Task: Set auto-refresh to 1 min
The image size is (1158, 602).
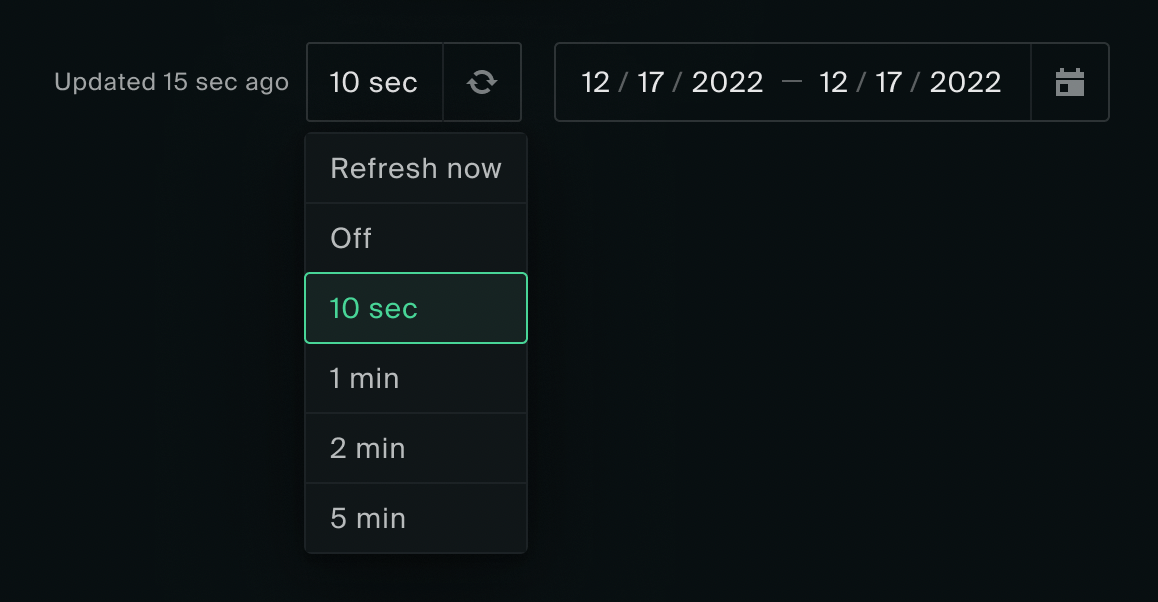Action: [x=365, y=378]
